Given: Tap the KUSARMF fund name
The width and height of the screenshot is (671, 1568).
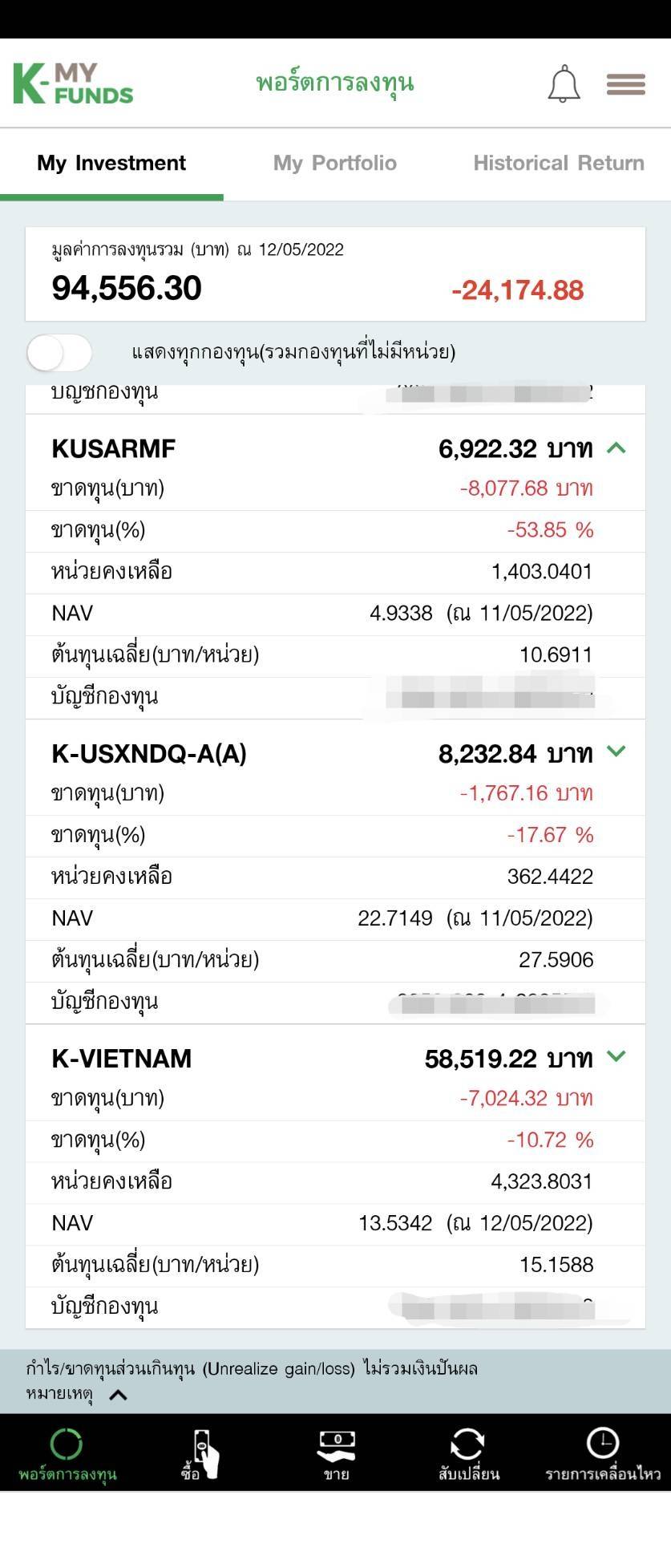Looking at the screenshot, I should 113,448.
